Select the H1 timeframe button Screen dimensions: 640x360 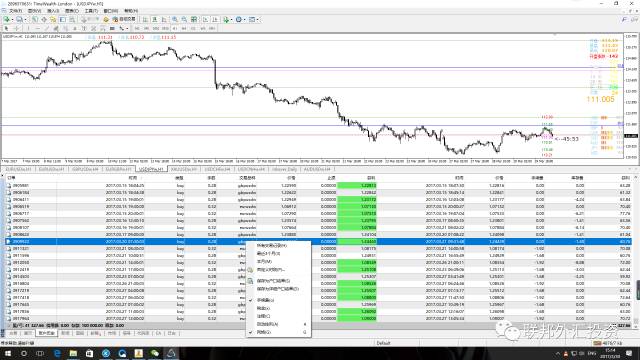(x=175, y=28)
